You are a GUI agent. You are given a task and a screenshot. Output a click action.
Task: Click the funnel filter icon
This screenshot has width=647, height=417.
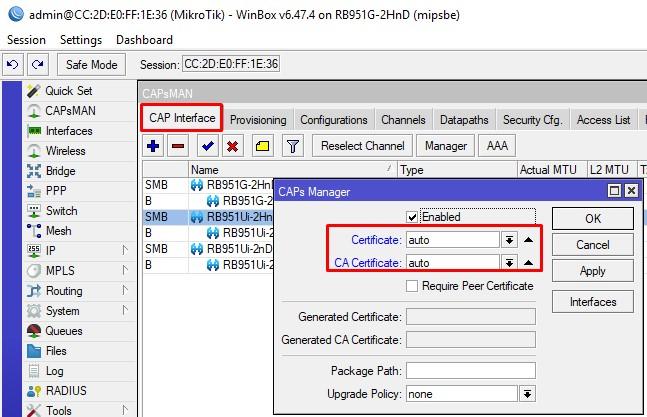click(x=292, y=146)
